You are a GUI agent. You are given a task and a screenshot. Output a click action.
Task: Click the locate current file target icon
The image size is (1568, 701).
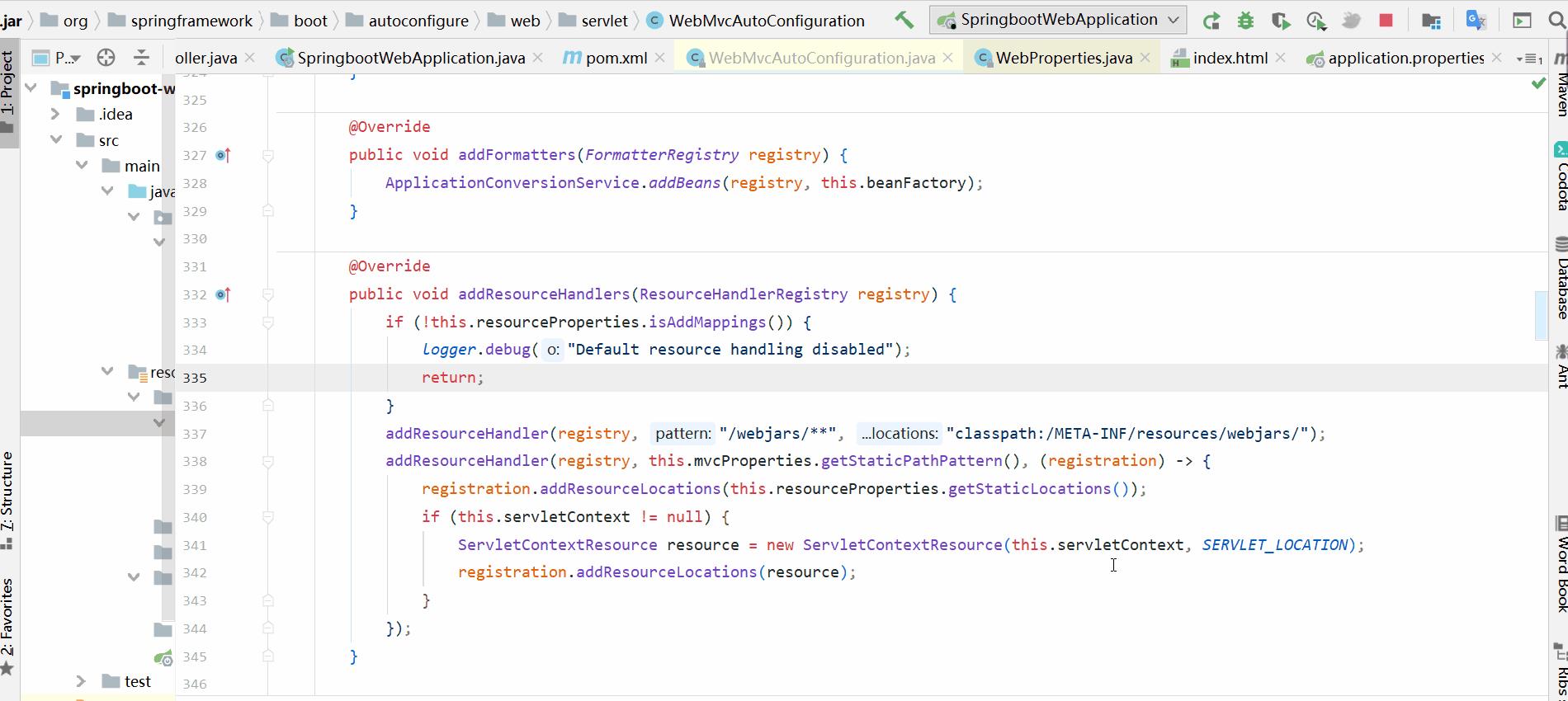pyautogui.click(x=106, y=58)
